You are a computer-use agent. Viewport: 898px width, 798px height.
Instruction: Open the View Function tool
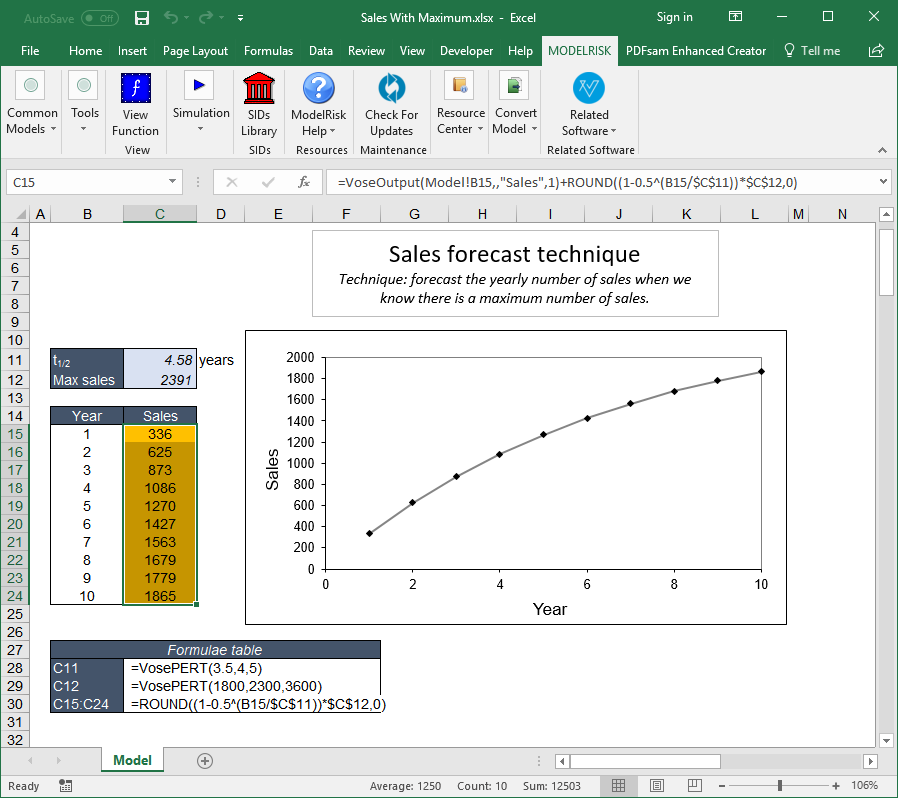[x=135, y=105]
